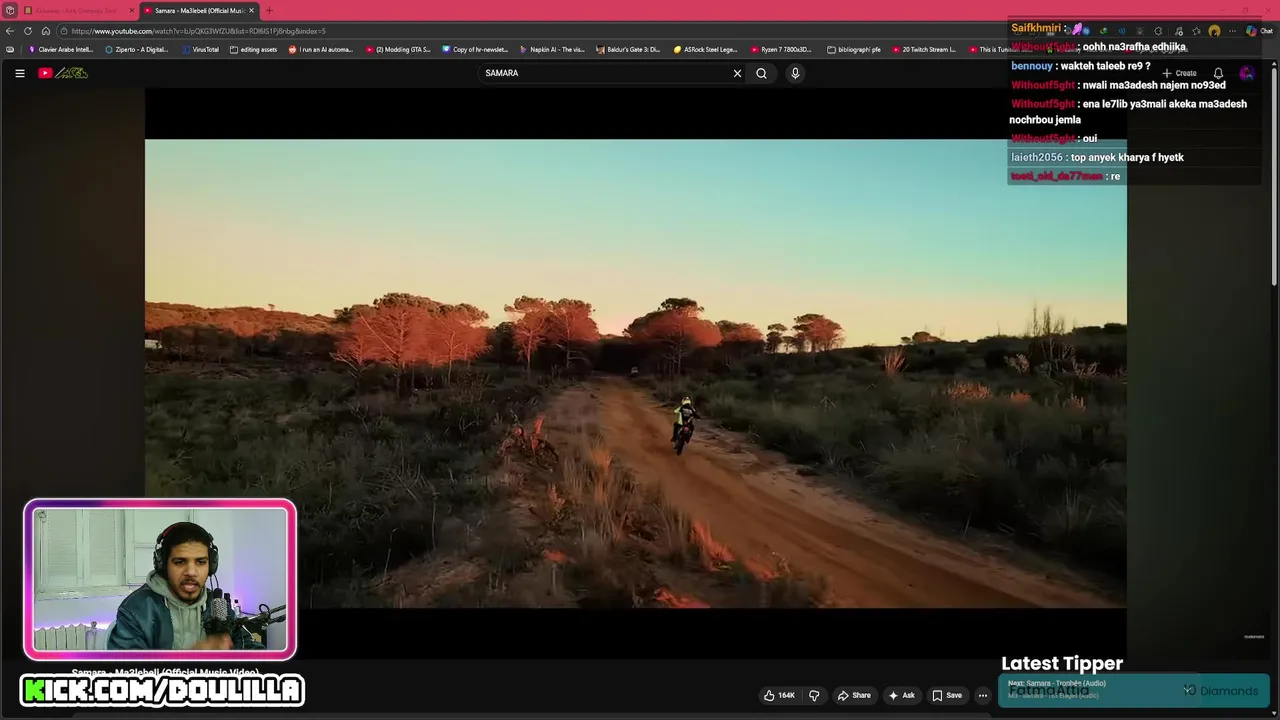Go to YouTube home via logo
The width and height of the screenshot is (1280, 720).
[63, 73]
